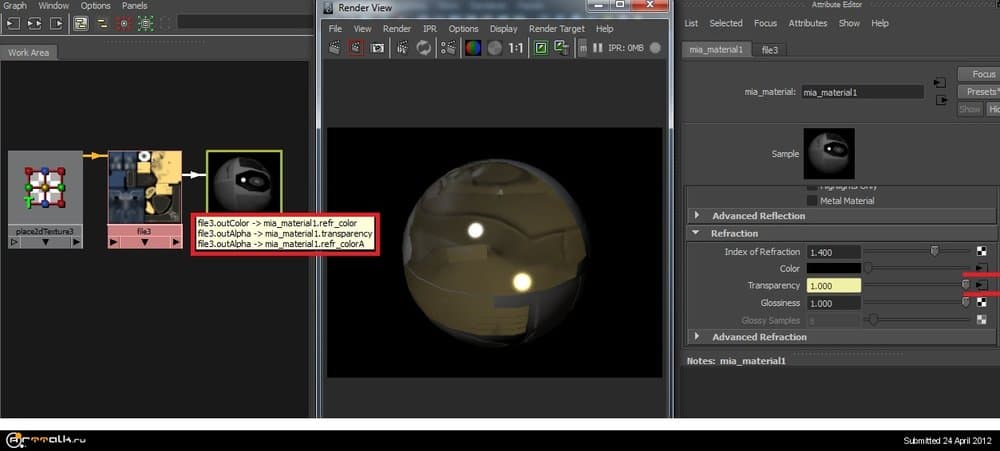Expand the Advanced Reflection section

point(697,216)
